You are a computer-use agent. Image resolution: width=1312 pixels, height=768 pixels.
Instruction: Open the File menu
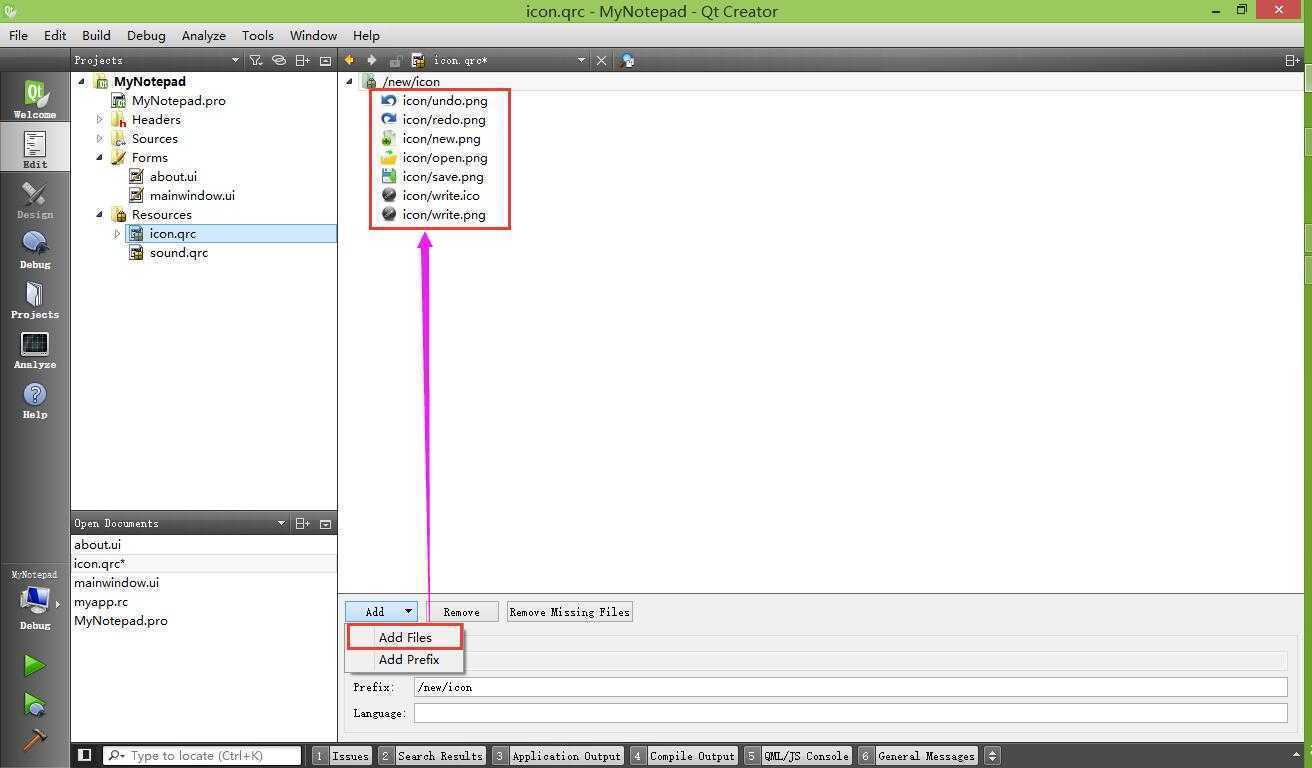point(18,35)
